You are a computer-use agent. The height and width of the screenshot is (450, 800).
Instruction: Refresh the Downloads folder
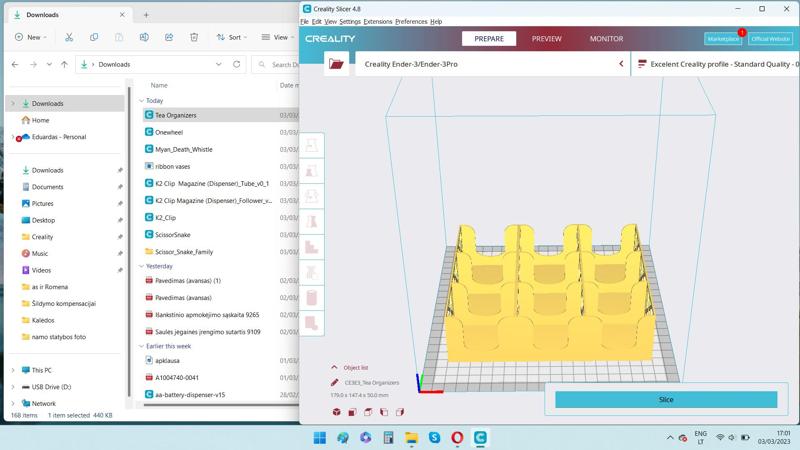tap(236, 64)
